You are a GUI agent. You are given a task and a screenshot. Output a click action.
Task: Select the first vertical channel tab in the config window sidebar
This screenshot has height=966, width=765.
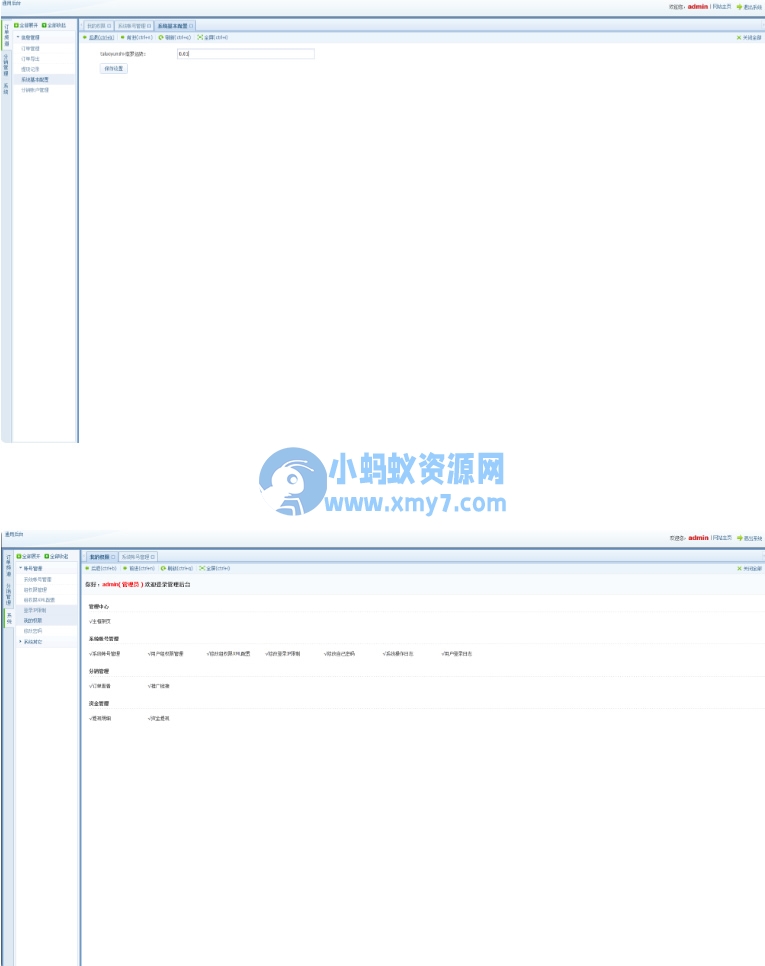tap(7, 35)
